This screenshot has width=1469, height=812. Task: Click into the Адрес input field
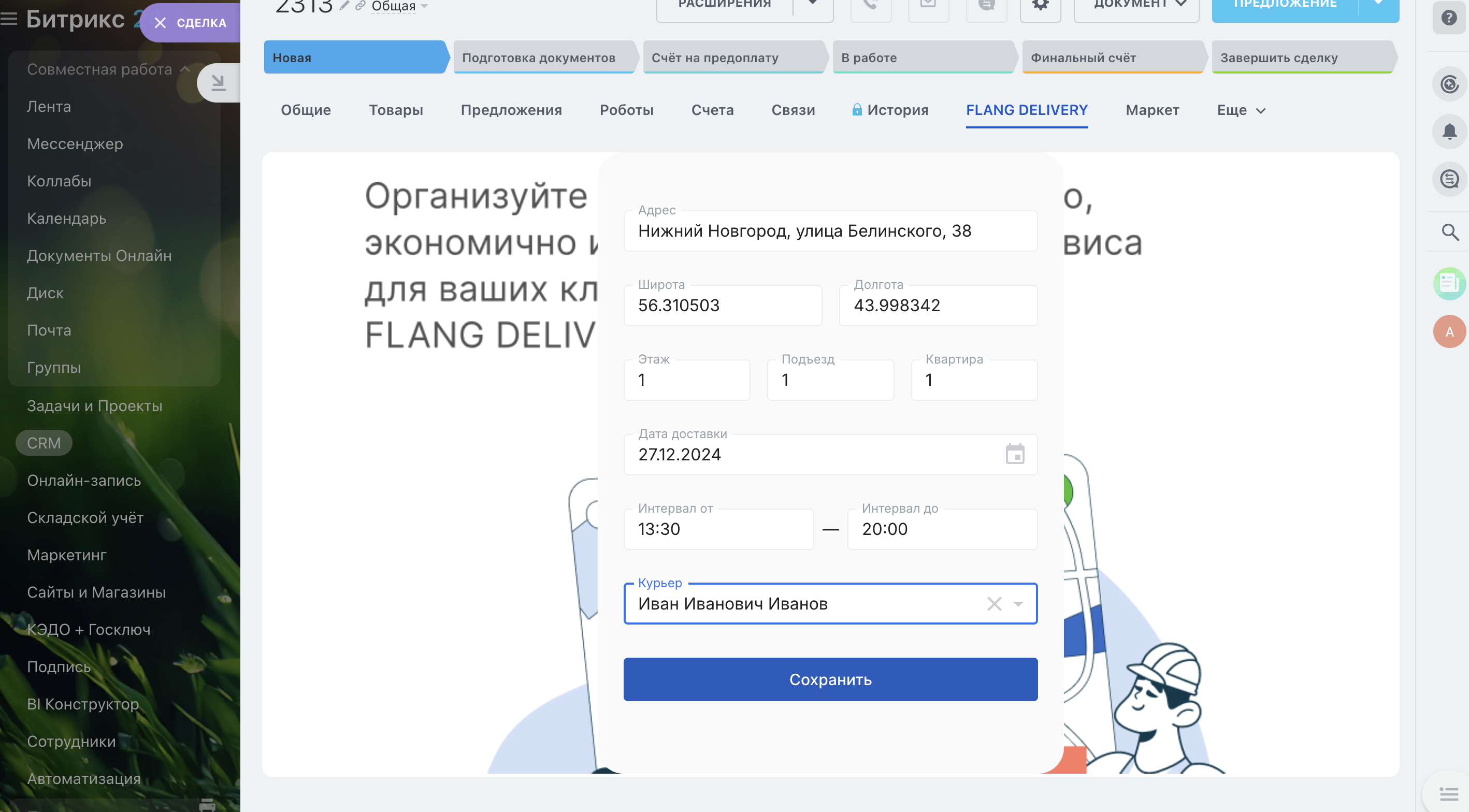coord(830,231)
